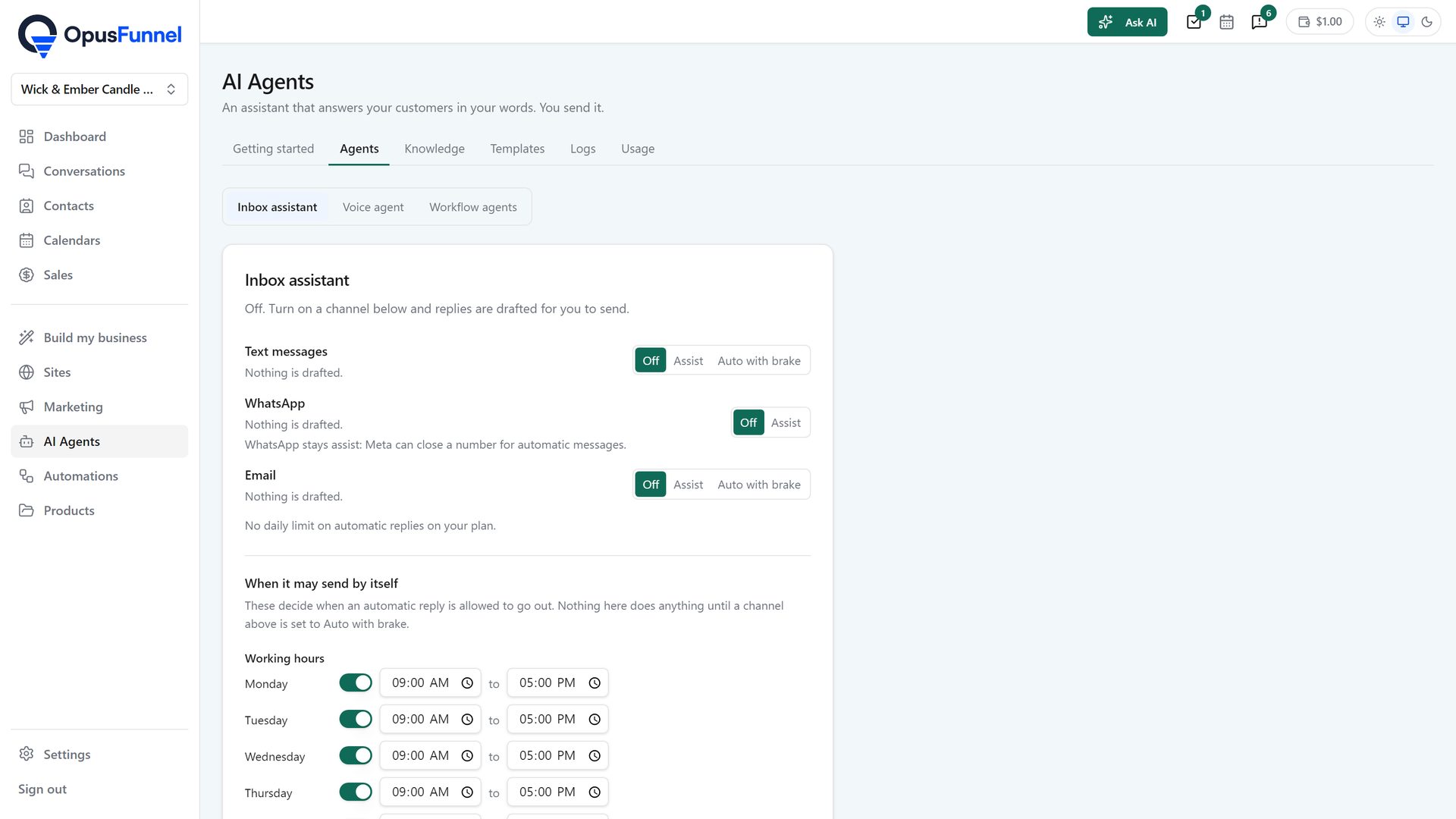This screenshot has height=819, width=1456.
Task: Disable Monday working hours switch
Action: [356, 683]
